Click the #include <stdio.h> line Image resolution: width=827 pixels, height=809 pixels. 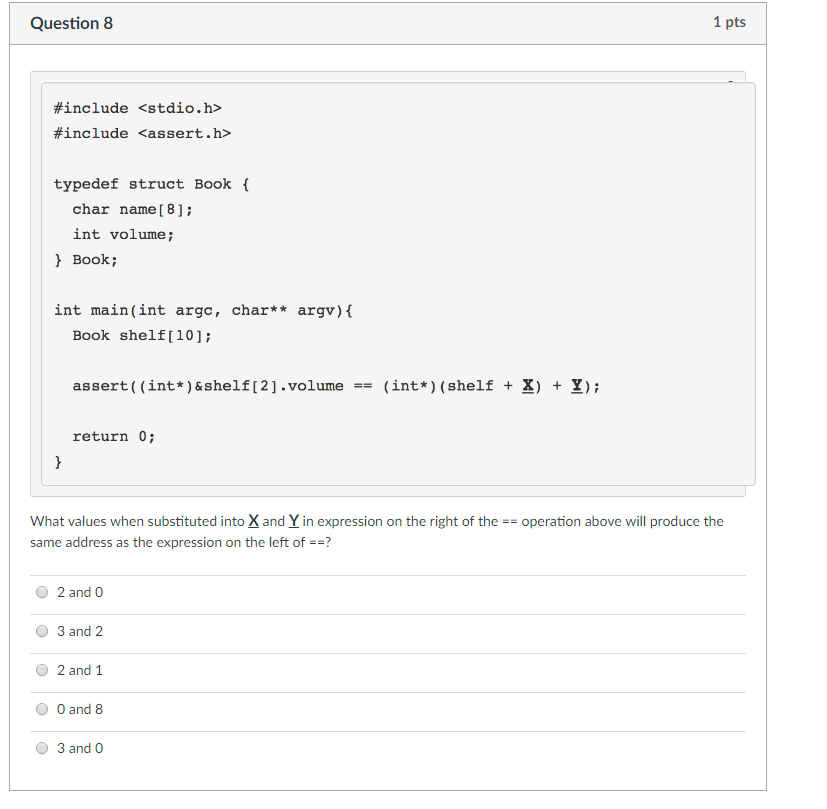[137, 107]
